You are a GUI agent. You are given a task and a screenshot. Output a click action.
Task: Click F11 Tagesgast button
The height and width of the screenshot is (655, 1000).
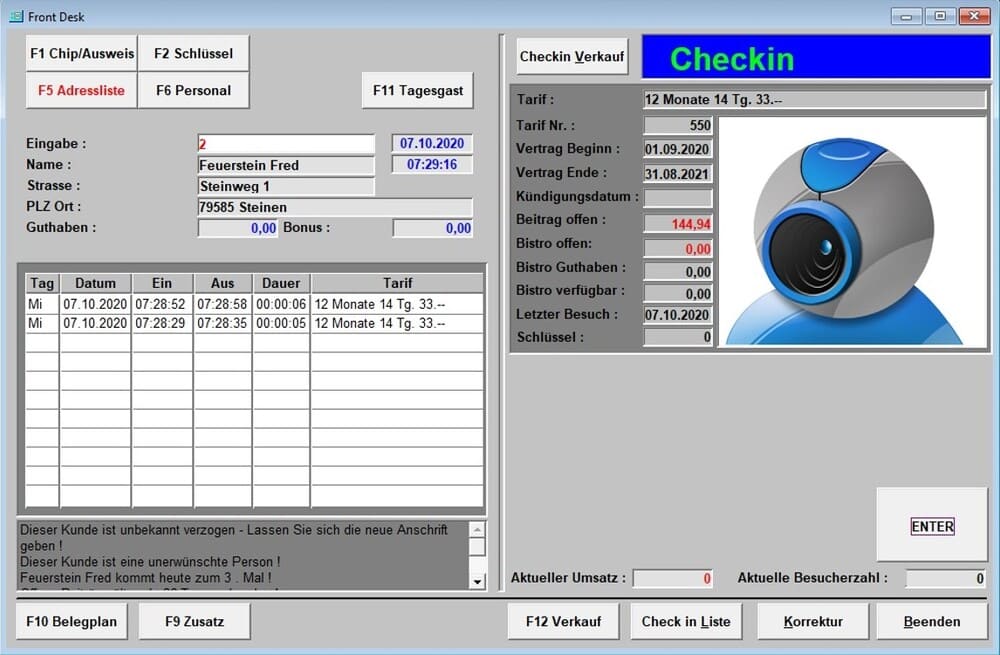pos(417,90)
